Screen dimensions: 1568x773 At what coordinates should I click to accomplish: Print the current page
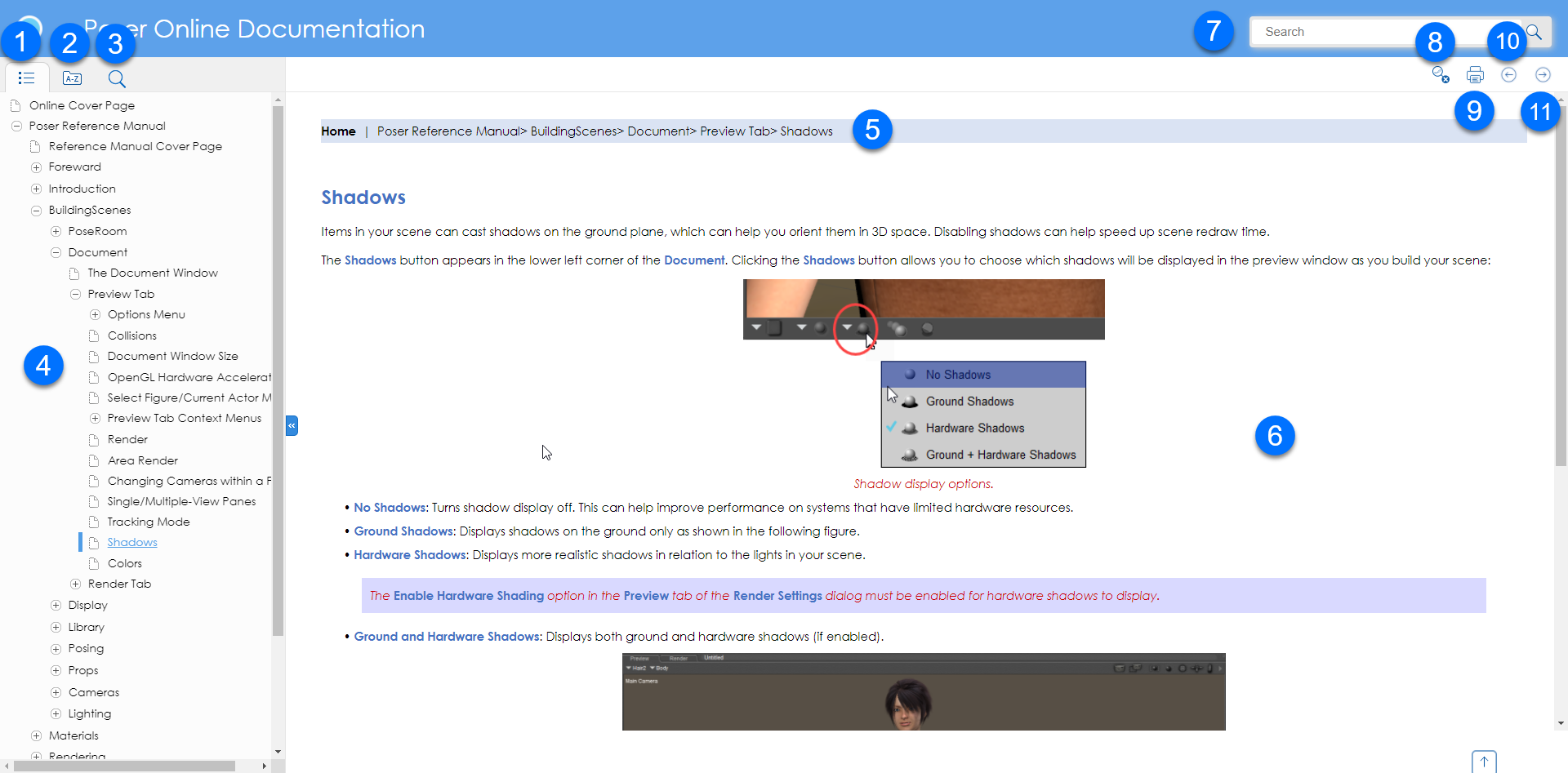click(x=1475, y=75)
